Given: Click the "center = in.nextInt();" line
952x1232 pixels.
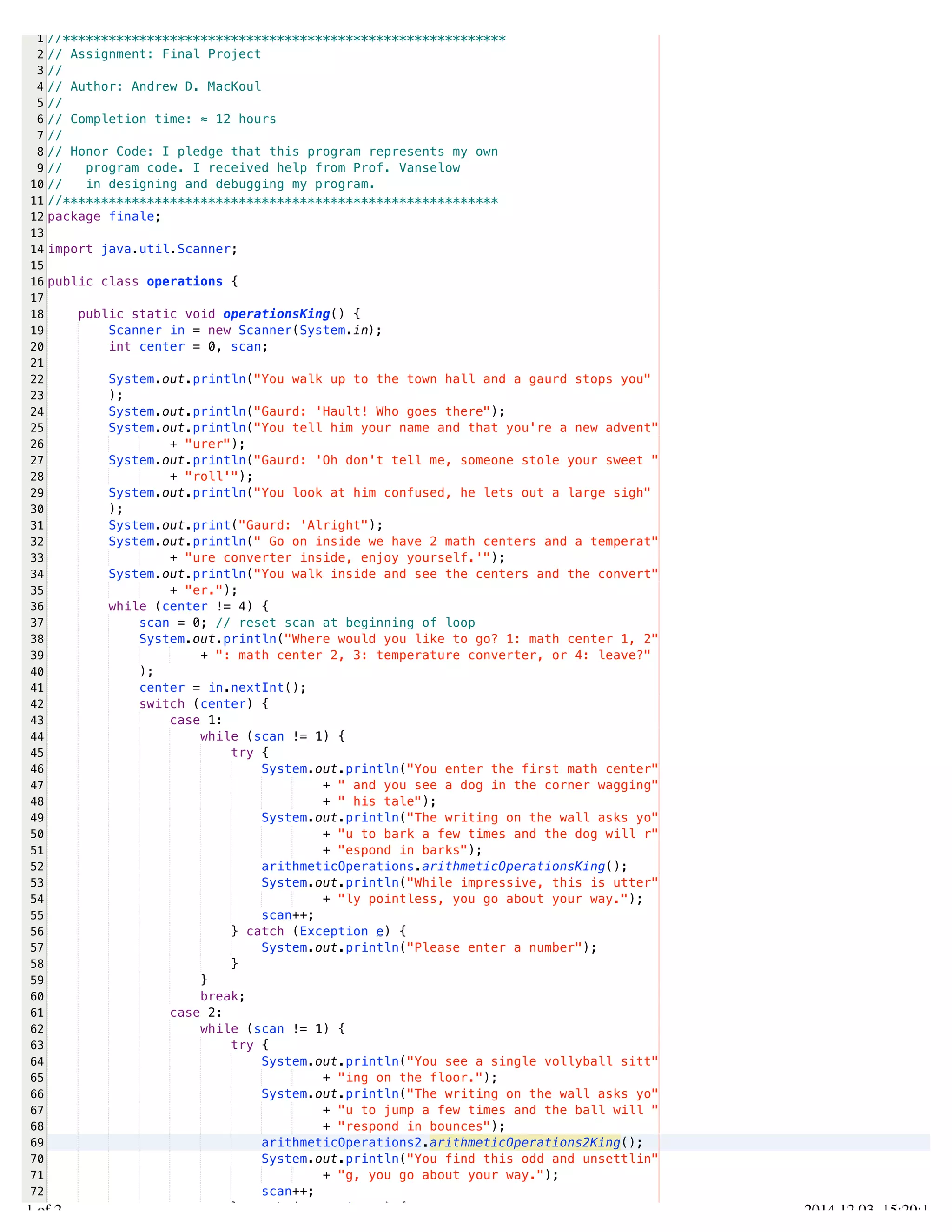Looking at the screenshot, I should point(223,688).
